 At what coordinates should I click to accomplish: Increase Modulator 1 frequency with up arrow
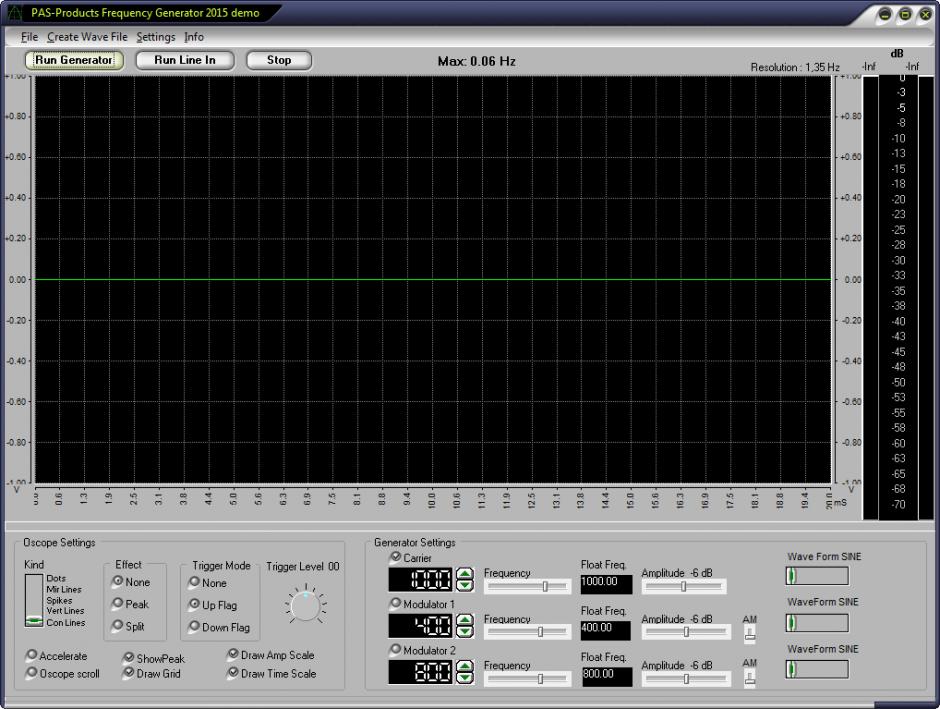tap(465, 620)
